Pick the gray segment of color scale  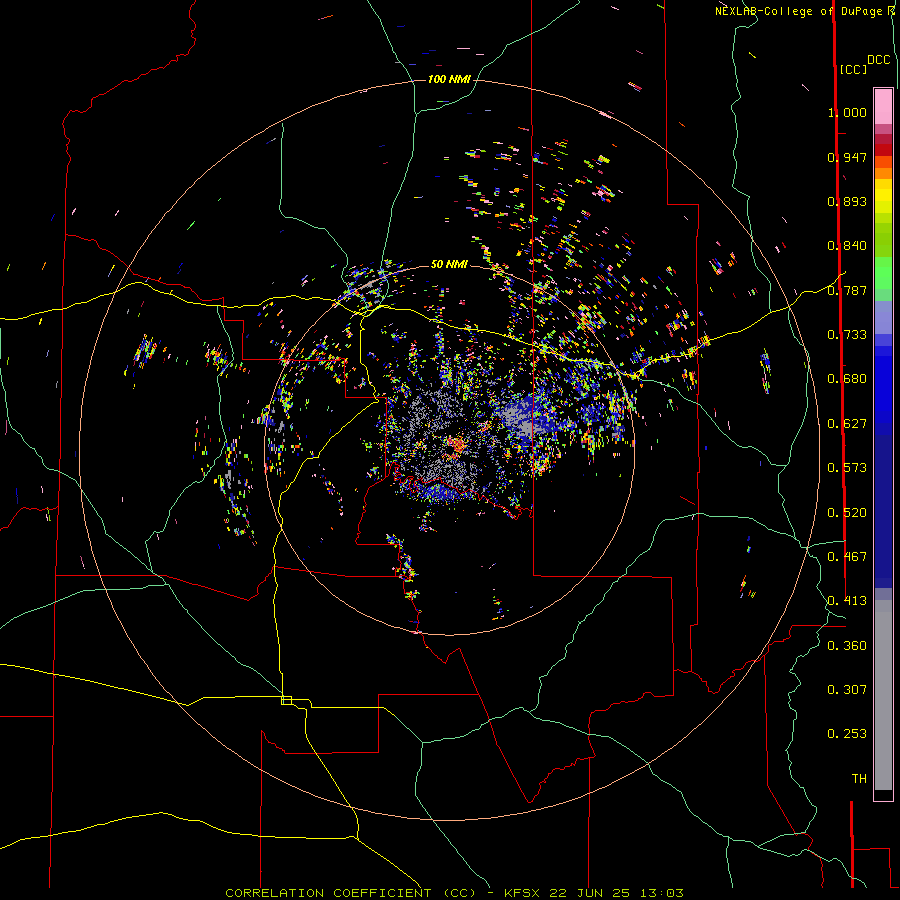(x=883, y=695)
